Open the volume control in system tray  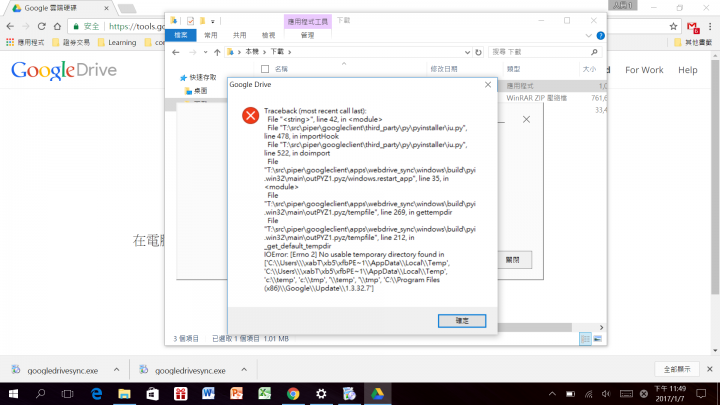(606, 394)
